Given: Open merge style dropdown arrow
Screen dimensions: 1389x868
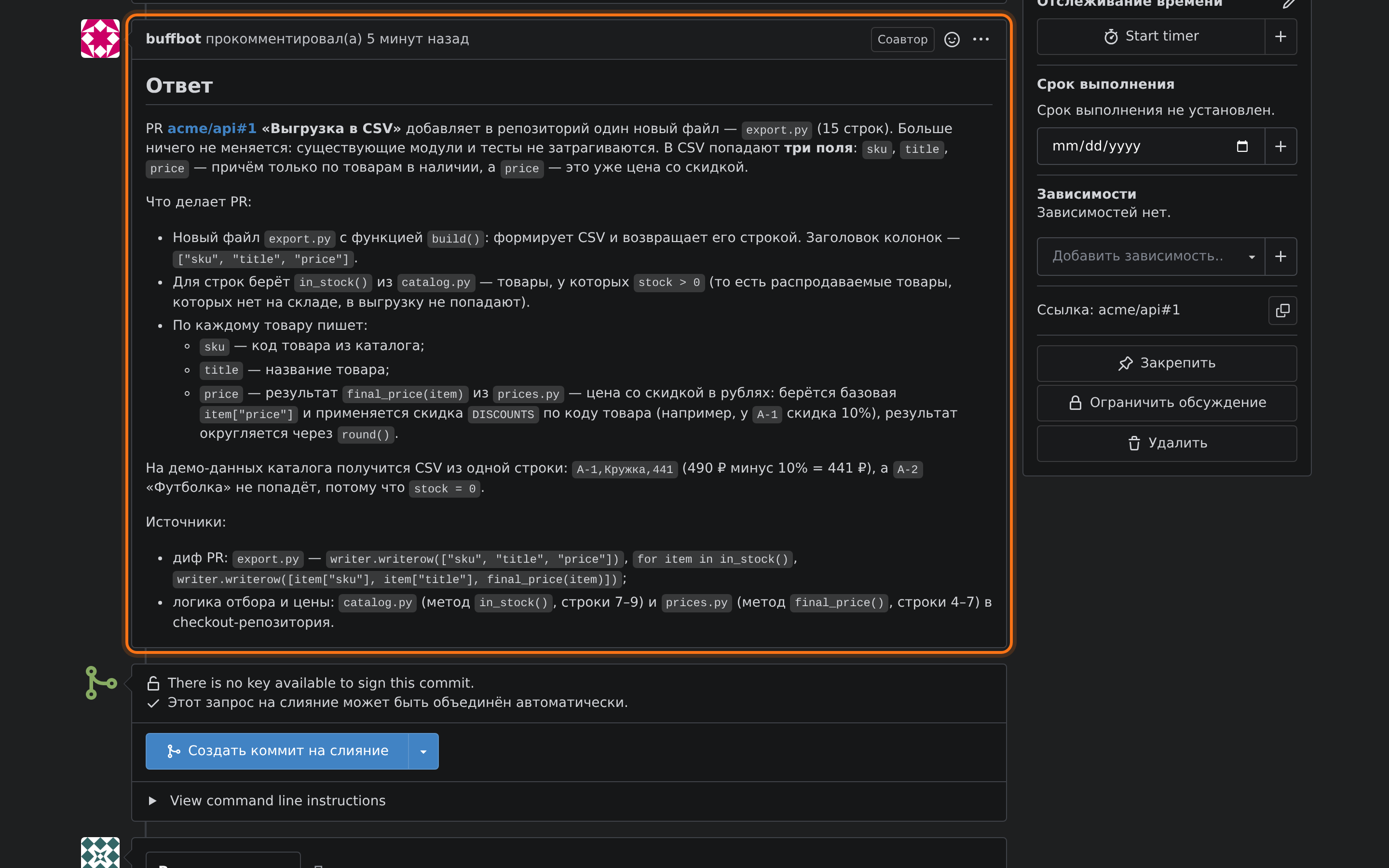Looking at the screenshot, I should point(423,751).
